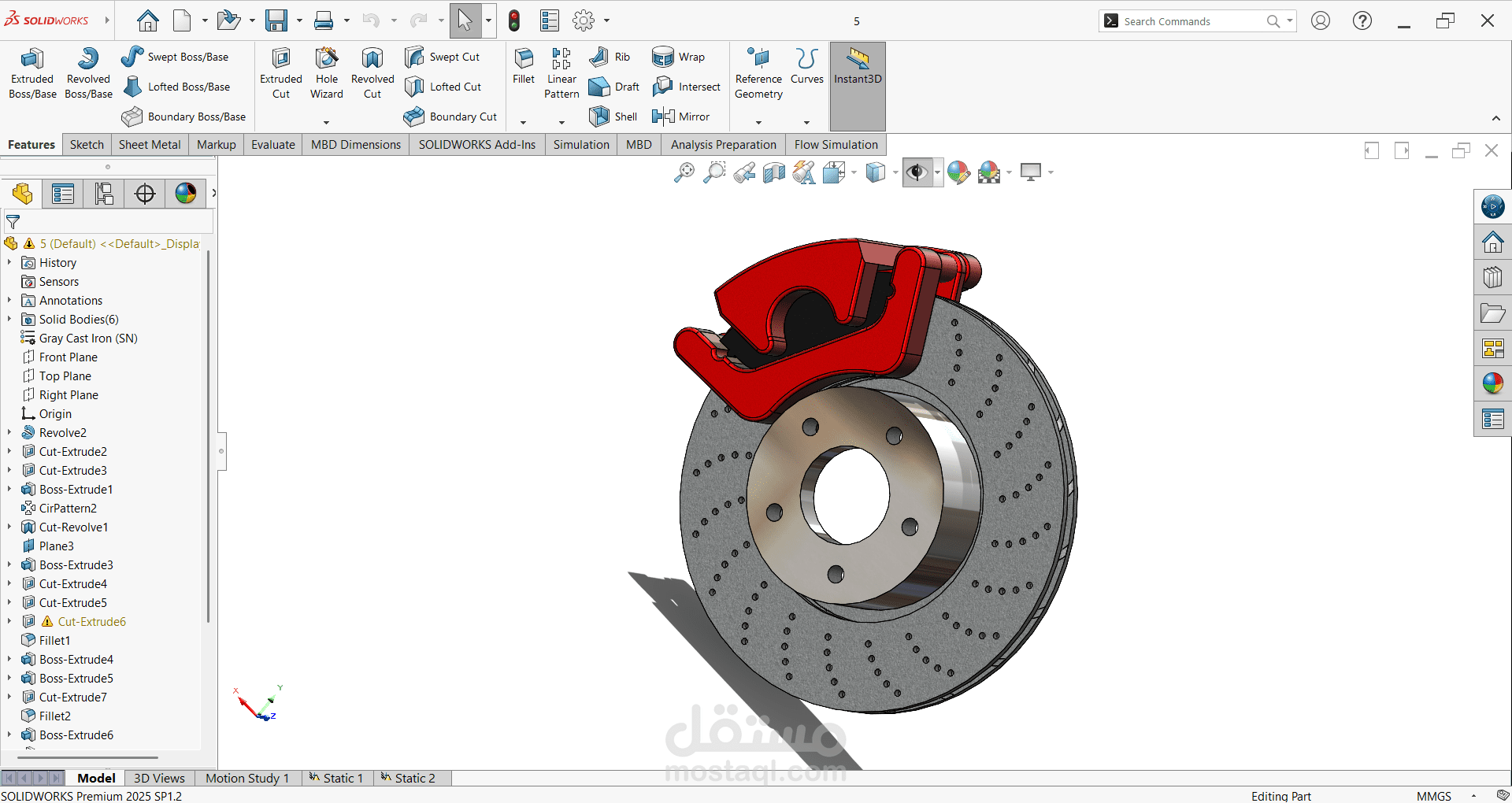This screenshot has width=1512, height=803.
Task: Open the Evaluate tab
Action: (273, 145)
